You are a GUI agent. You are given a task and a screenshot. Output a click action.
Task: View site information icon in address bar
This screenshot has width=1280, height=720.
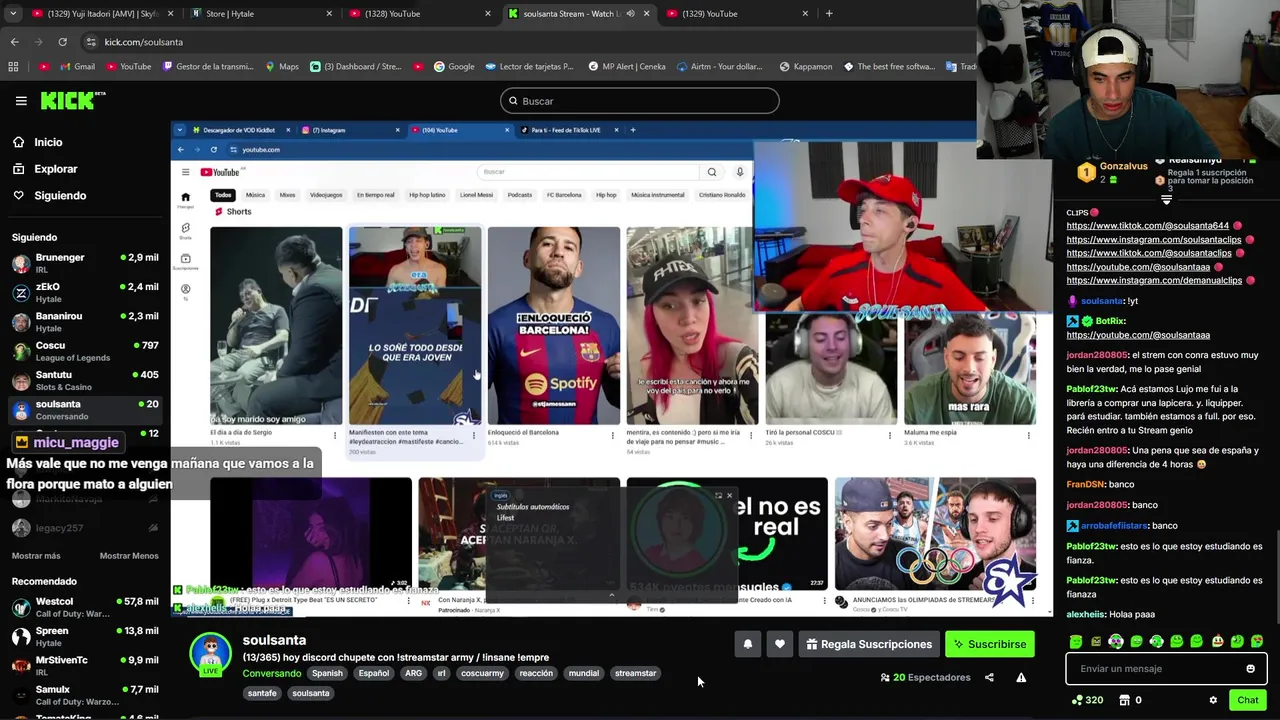point(91,42)
